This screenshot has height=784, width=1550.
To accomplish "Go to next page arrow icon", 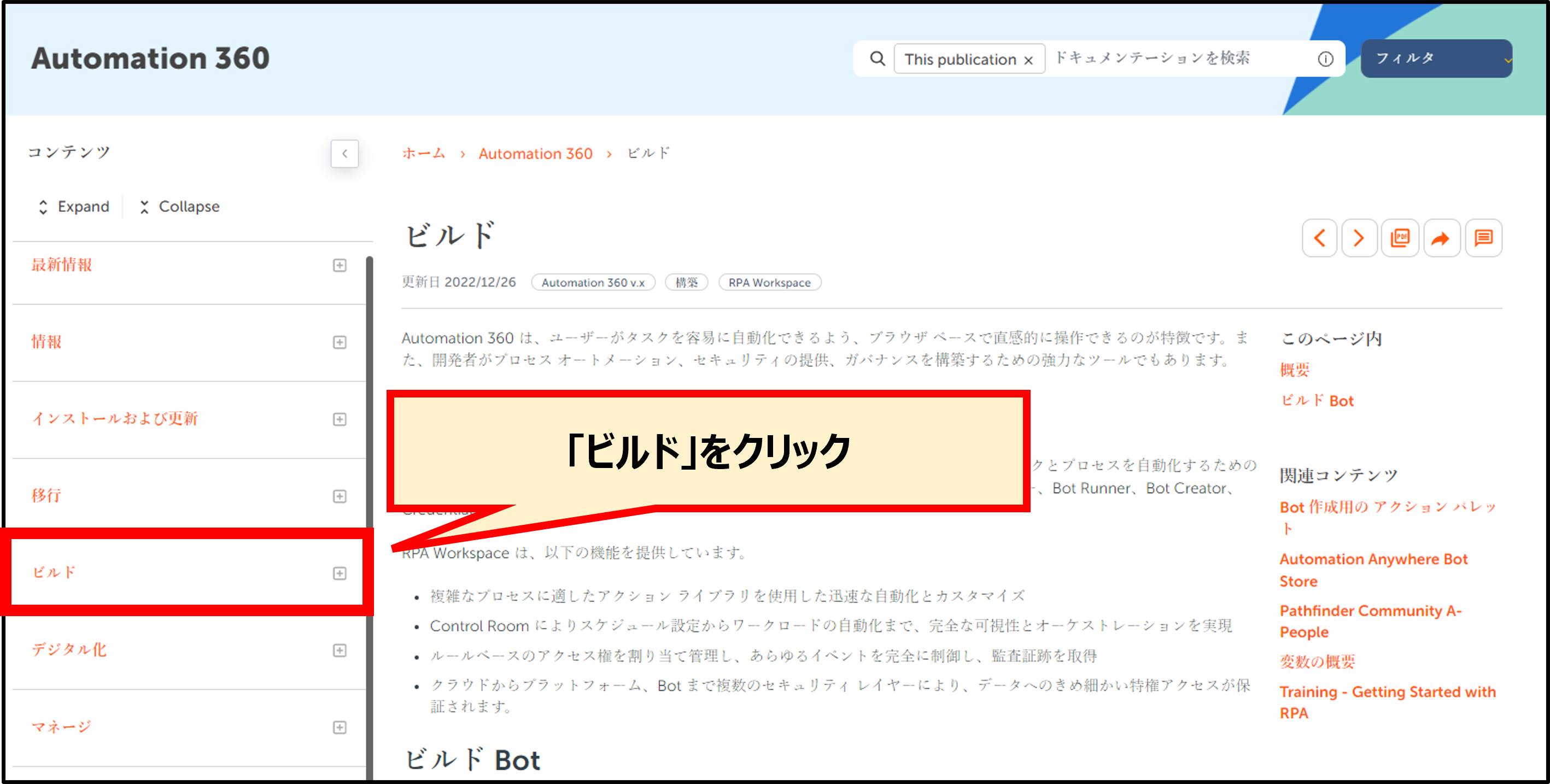I will (1359, 238).
